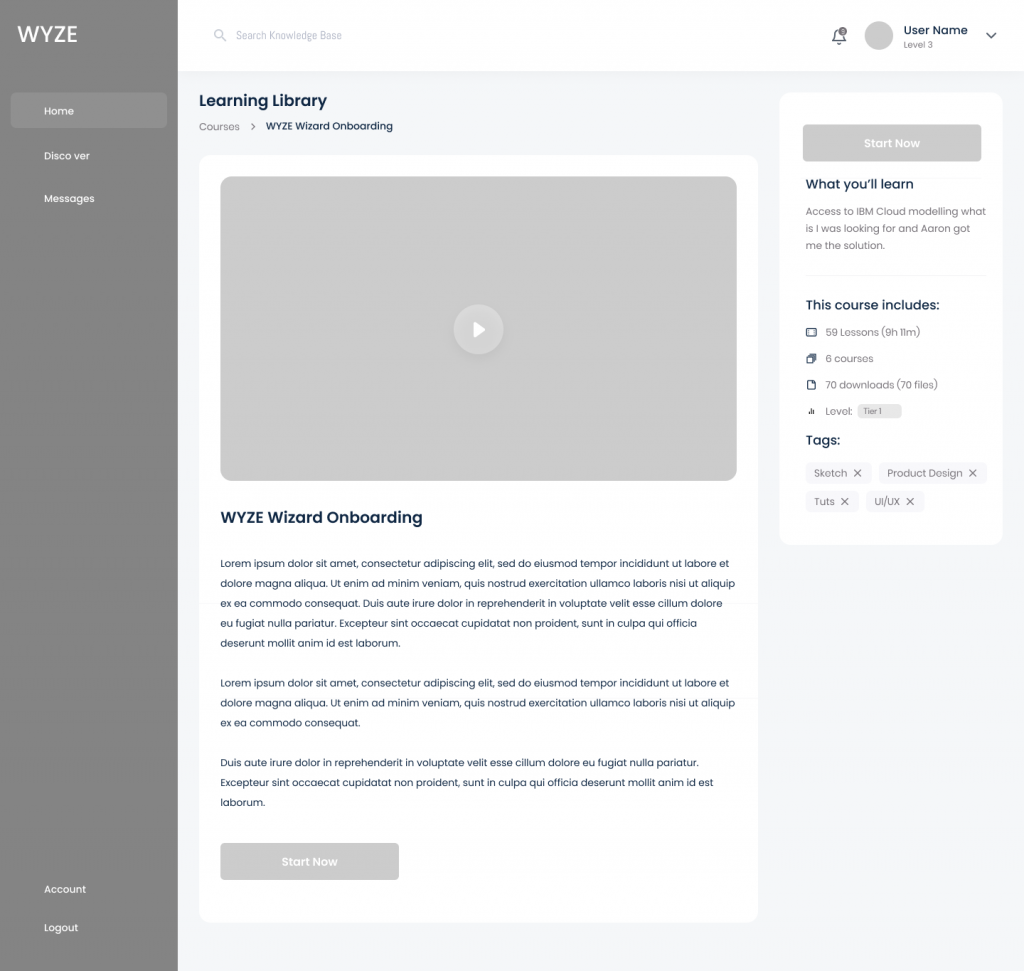This screenshot has width=1024, height=971.
Task: Click the UI/UX tag label
Action: coord(887,501)
